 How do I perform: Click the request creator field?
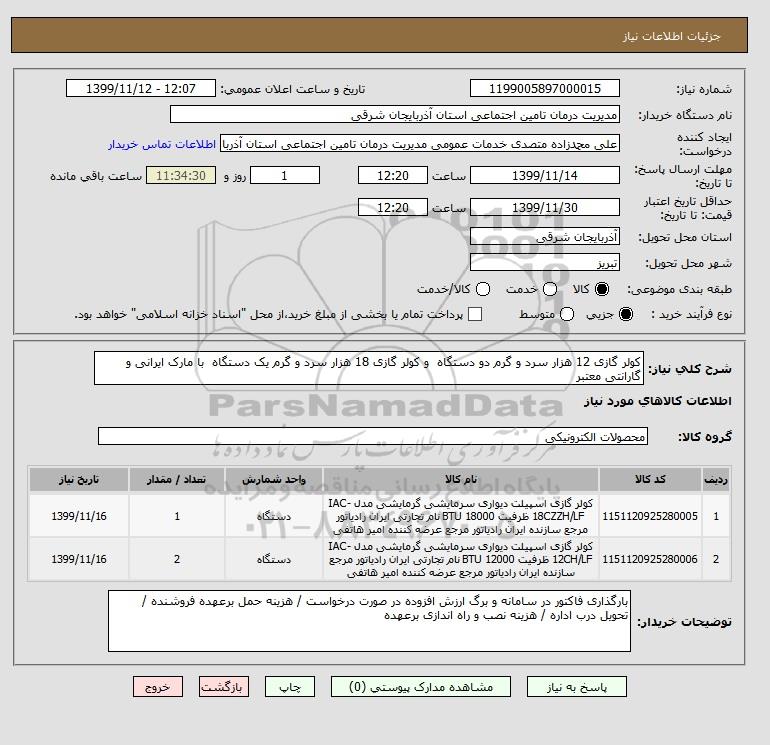420,144
